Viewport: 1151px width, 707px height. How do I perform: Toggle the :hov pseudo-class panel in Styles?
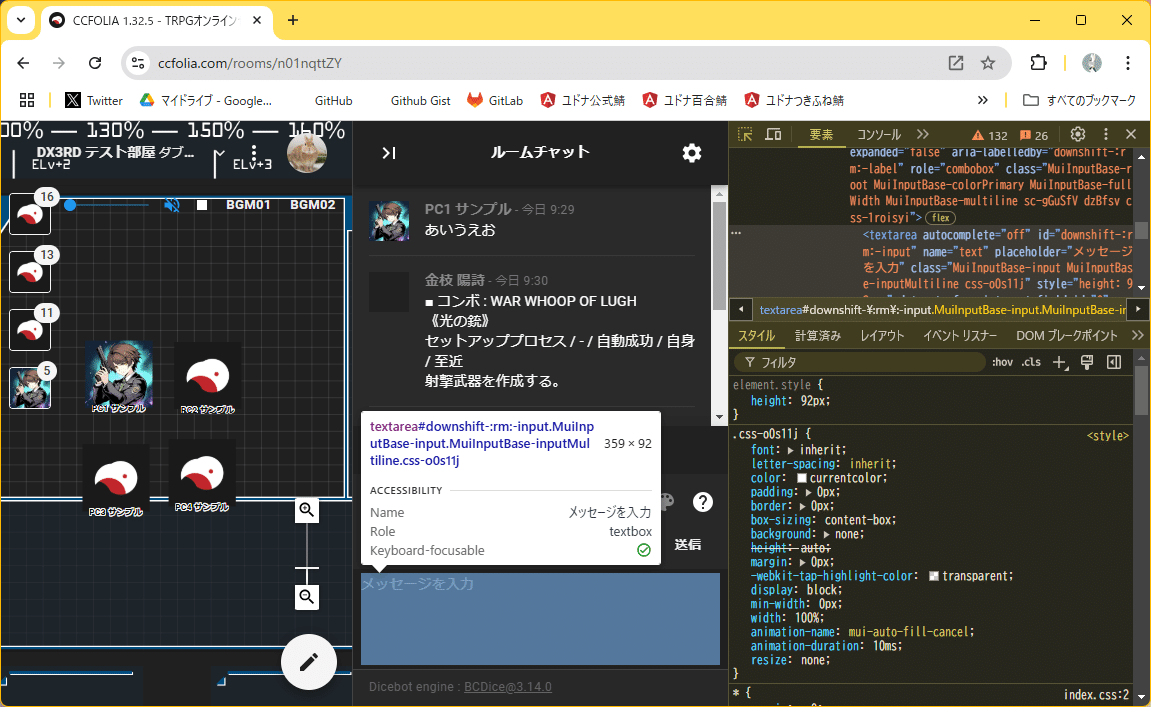[1002, 361]
